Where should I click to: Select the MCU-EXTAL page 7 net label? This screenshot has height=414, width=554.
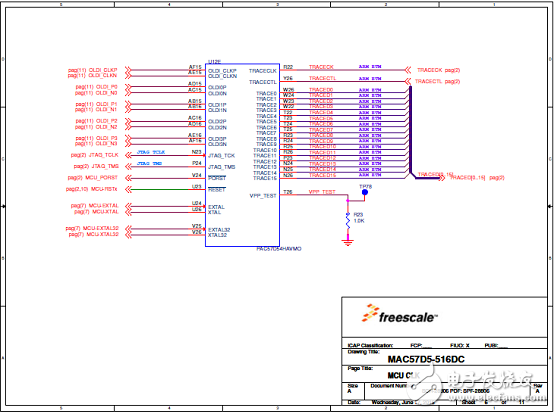(x=95, y=206)
